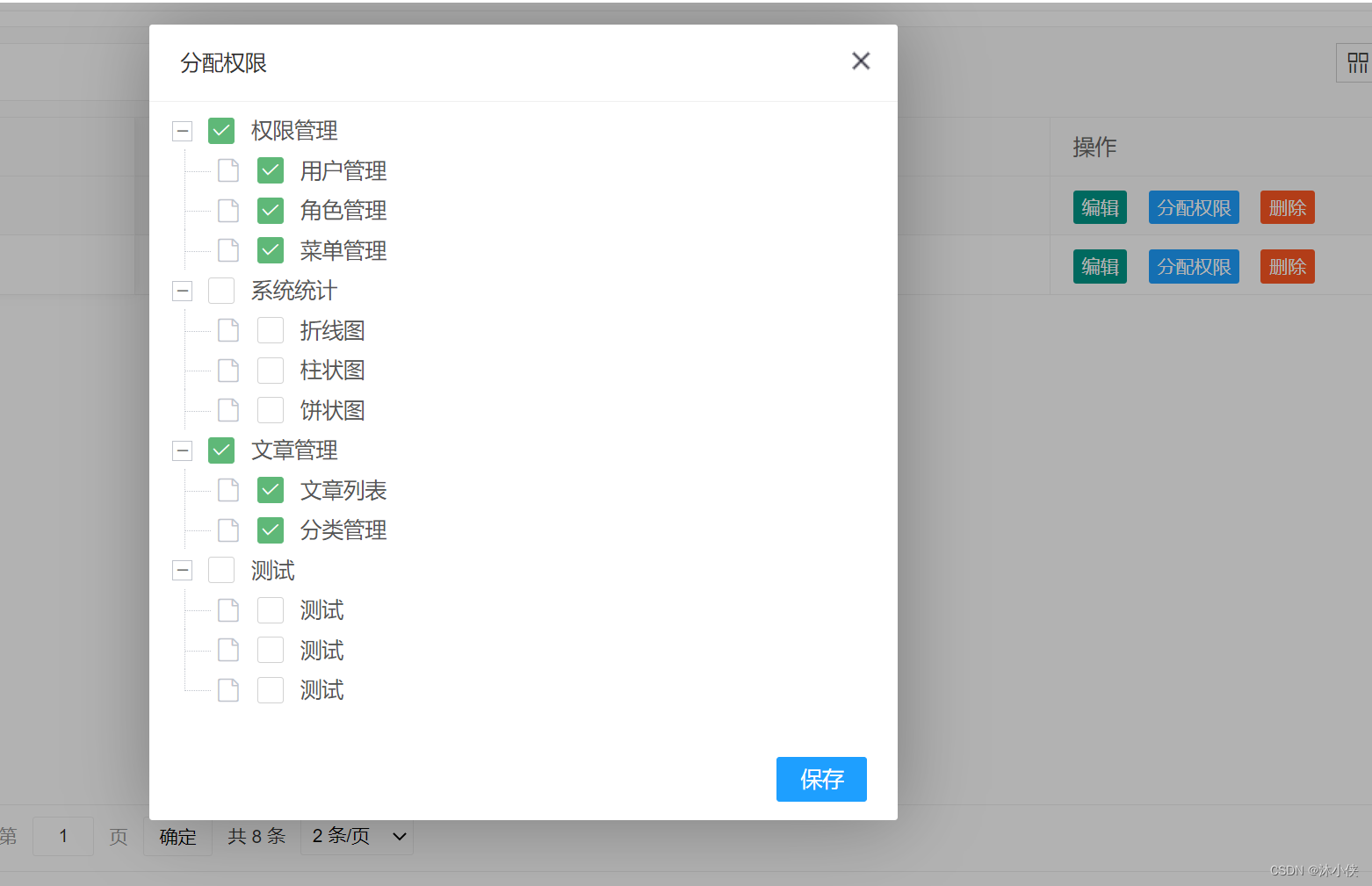1372x886 pixels.
Task: Select the 柱状图 tree label
Action: pos(333,371)
